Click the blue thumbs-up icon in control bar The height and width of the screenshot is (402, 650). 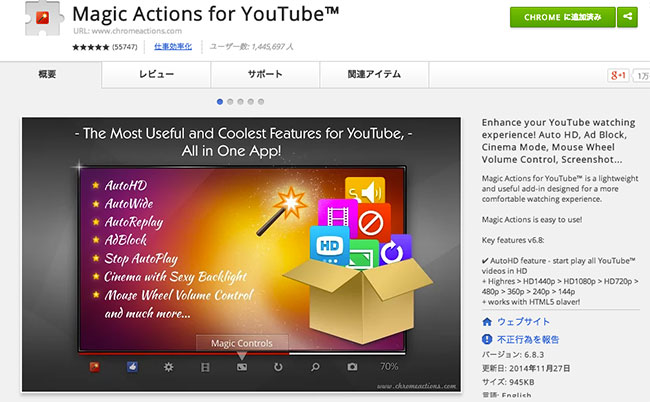(x=132, y=367)
